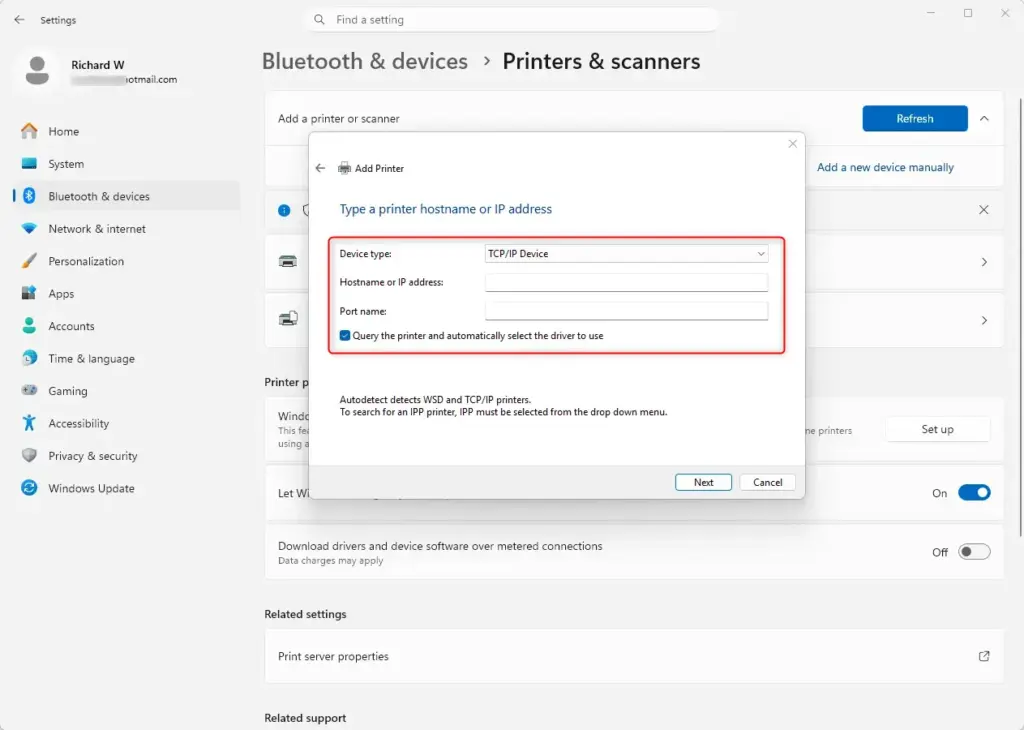Image resolution: width=1024 pixels, height=730 pixels.
Task: Click Add a new device manually link
Action: pos(885,167)
